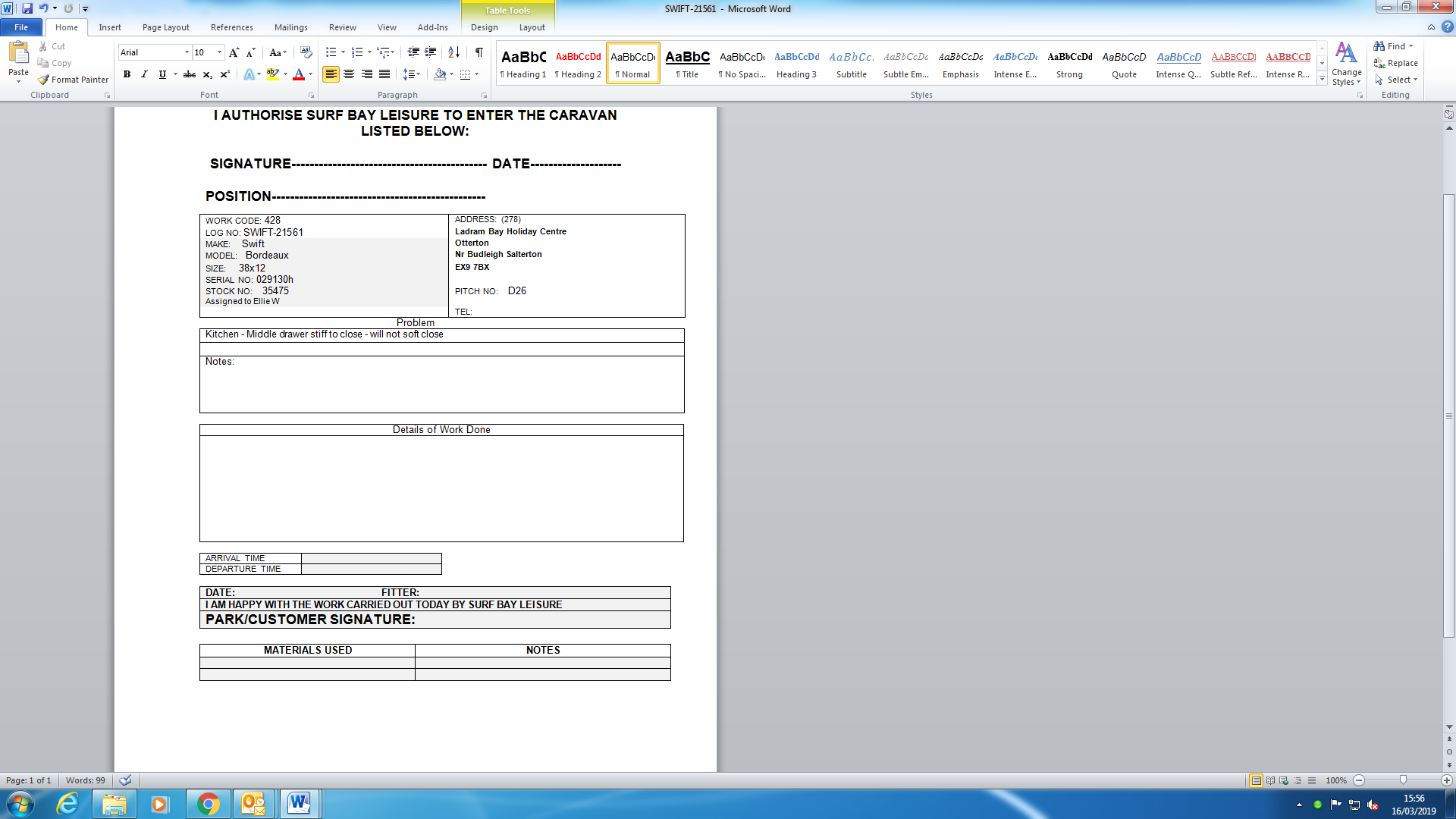Viewport: 1456px width, 819px height.
Task: Center align the paragraph text
Action: pyautogui.click(x=349, y=74)
